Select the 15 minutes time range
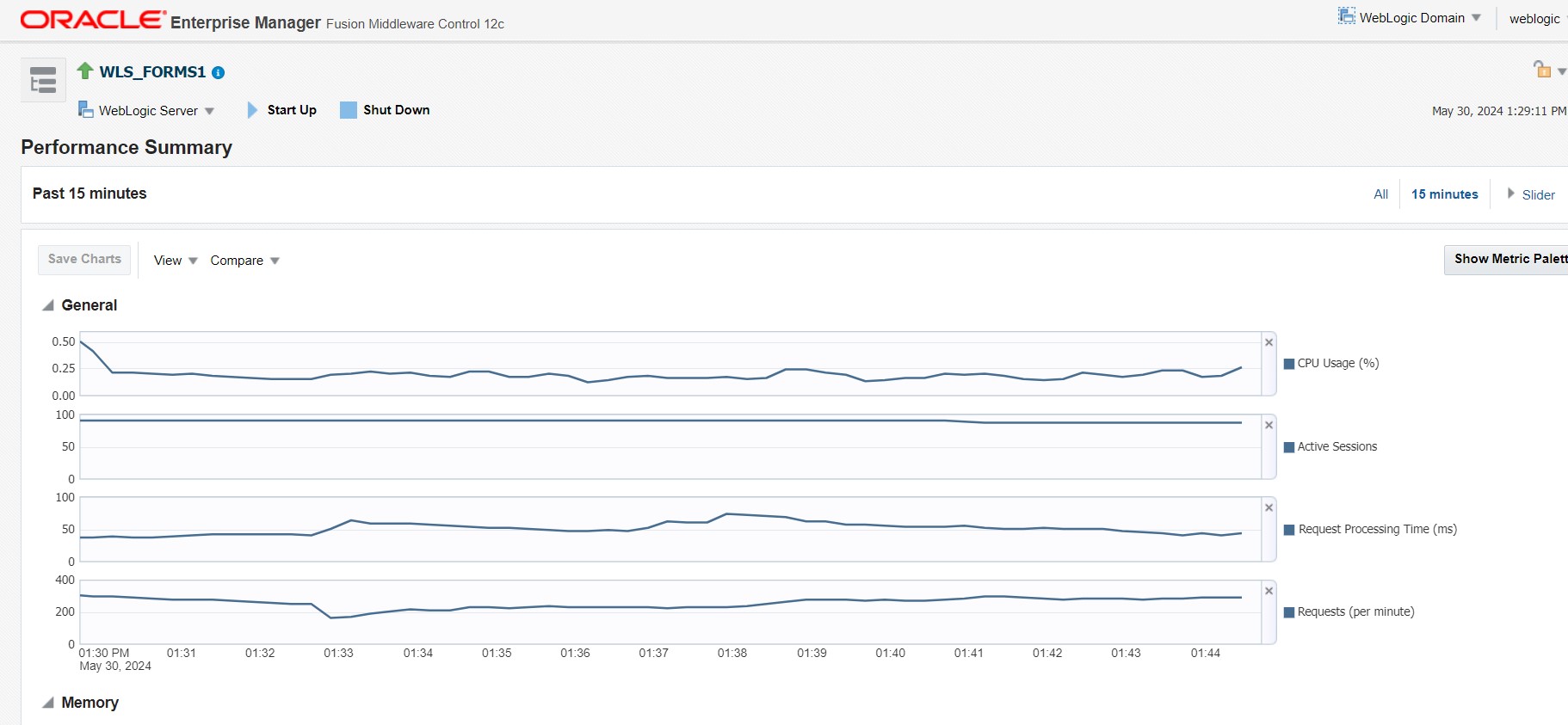This screenshot has height=725, width=1568. tap(1445, 194)
